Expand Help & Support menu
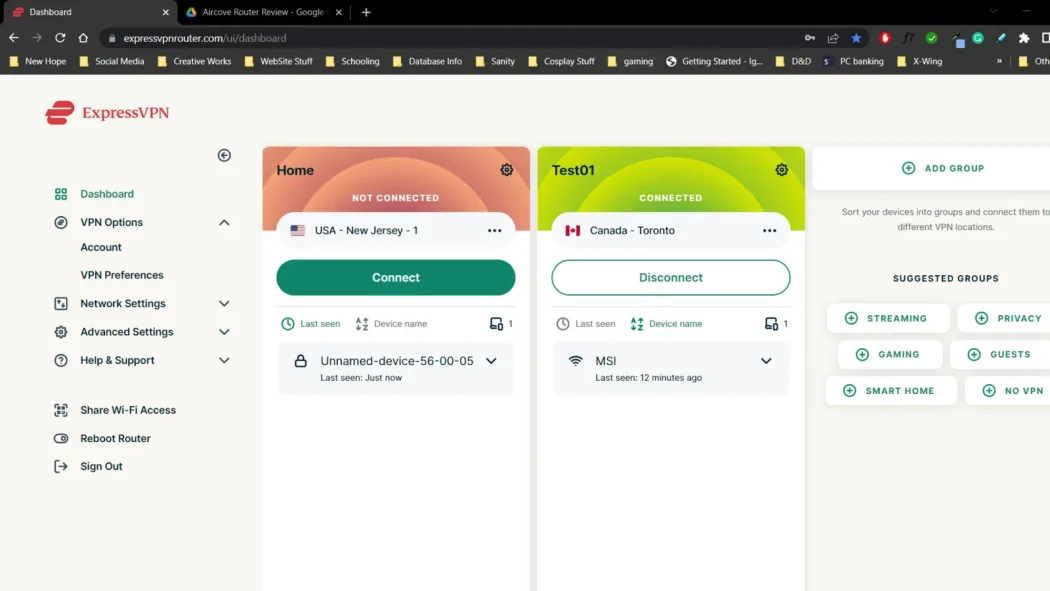 (224, 360)
